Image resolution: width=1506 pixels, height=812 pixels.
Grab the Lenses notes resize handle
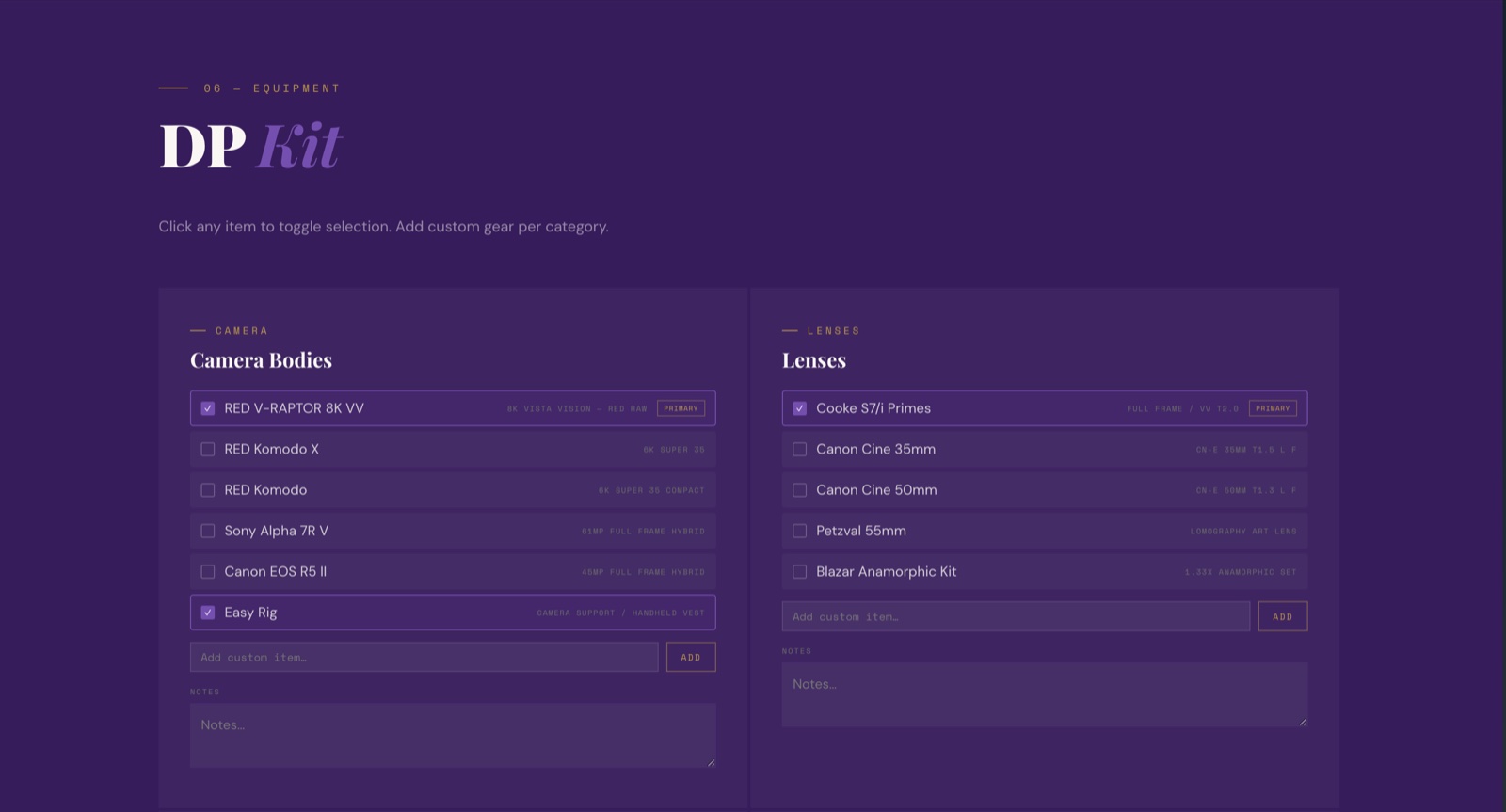(1303, 722)
